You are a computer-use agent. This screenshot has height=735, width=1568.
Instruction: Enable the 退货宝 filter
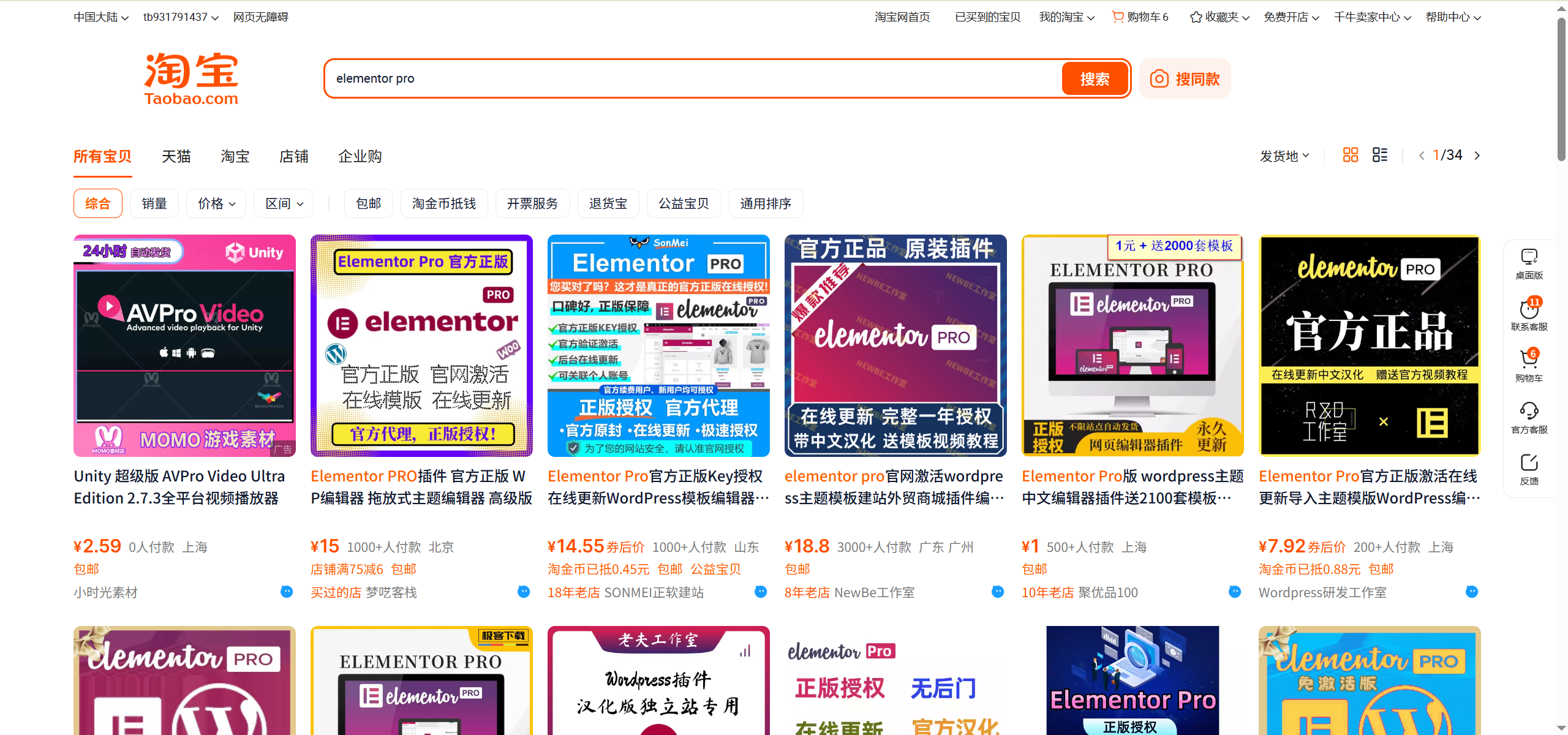click(x=608, y=203)
